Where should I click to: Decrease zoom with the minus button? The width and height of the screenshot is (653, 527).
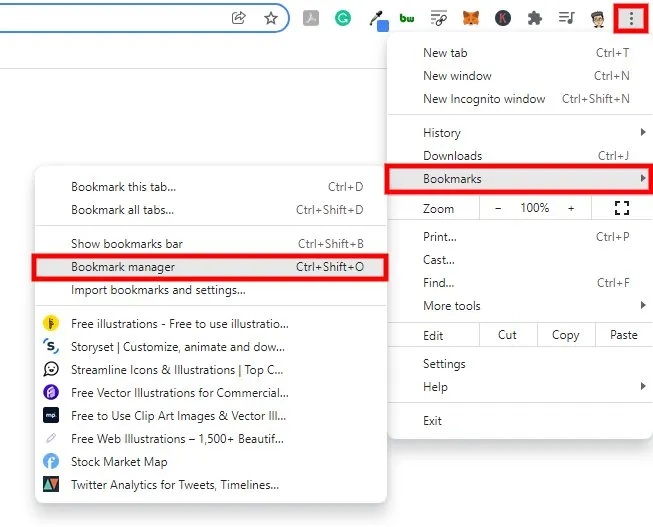point(498,208)
